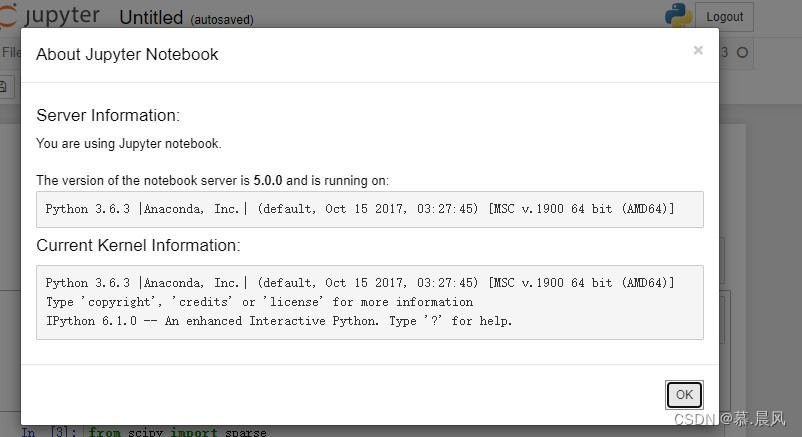Click the save icon in toolbar

[5, 87]
